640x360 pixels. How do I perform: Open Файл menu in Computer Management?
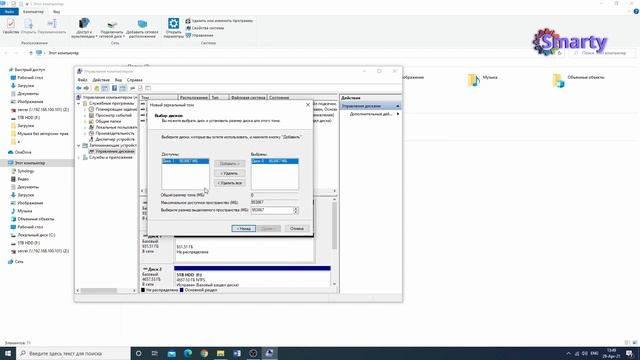point(82,80)
